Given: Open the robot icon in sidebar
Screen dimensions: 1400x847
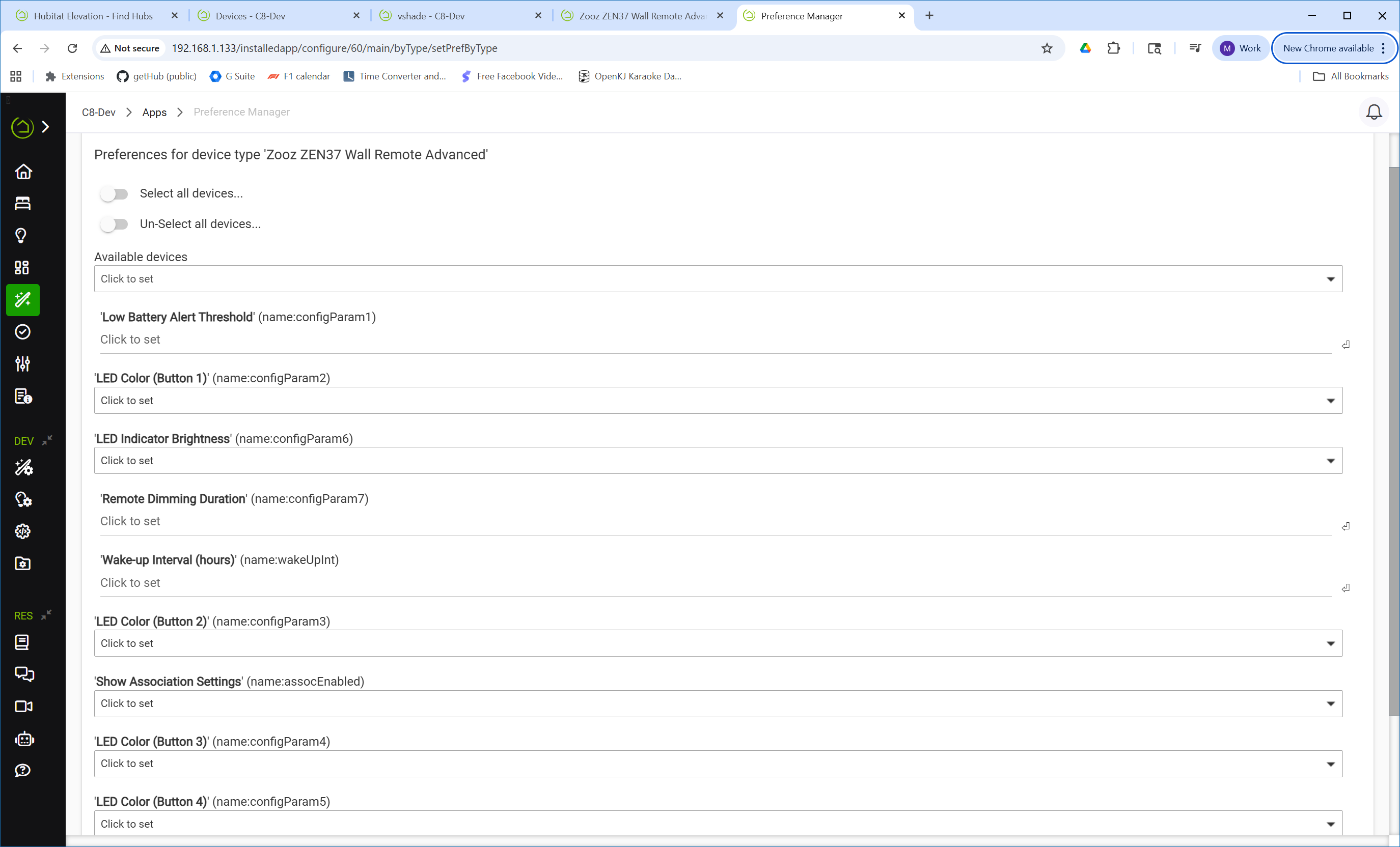Looking at the screenshot, I should coord(24,739).
